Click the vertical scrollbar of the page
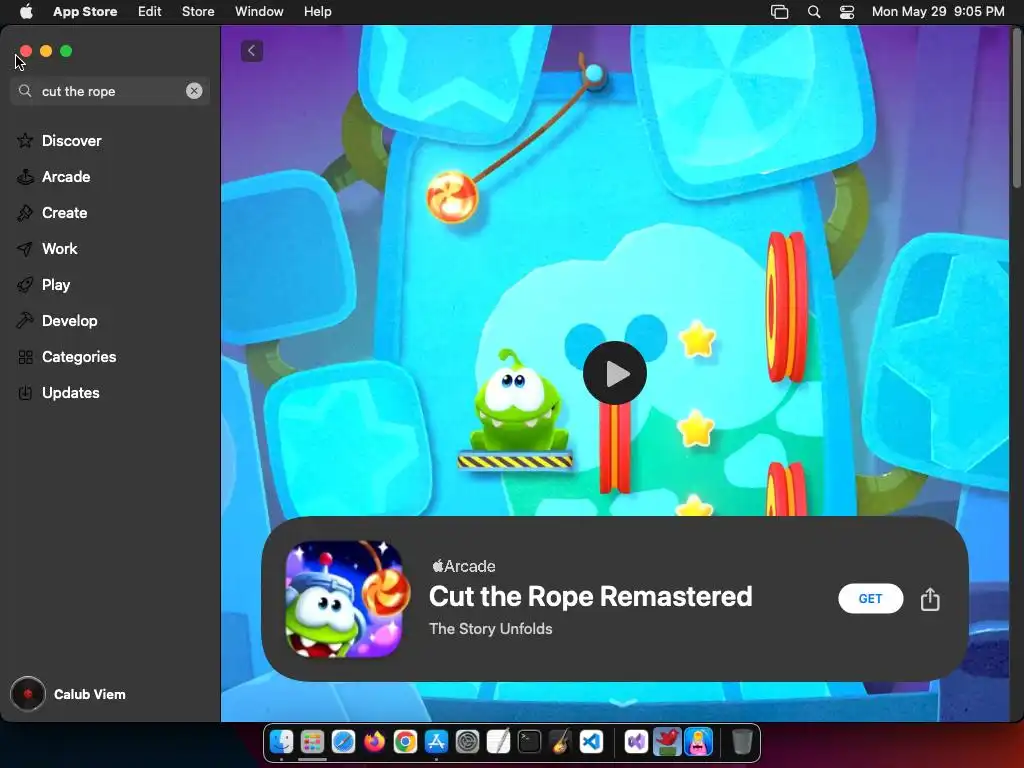1024x768 pixels. tap(1016, 108)
